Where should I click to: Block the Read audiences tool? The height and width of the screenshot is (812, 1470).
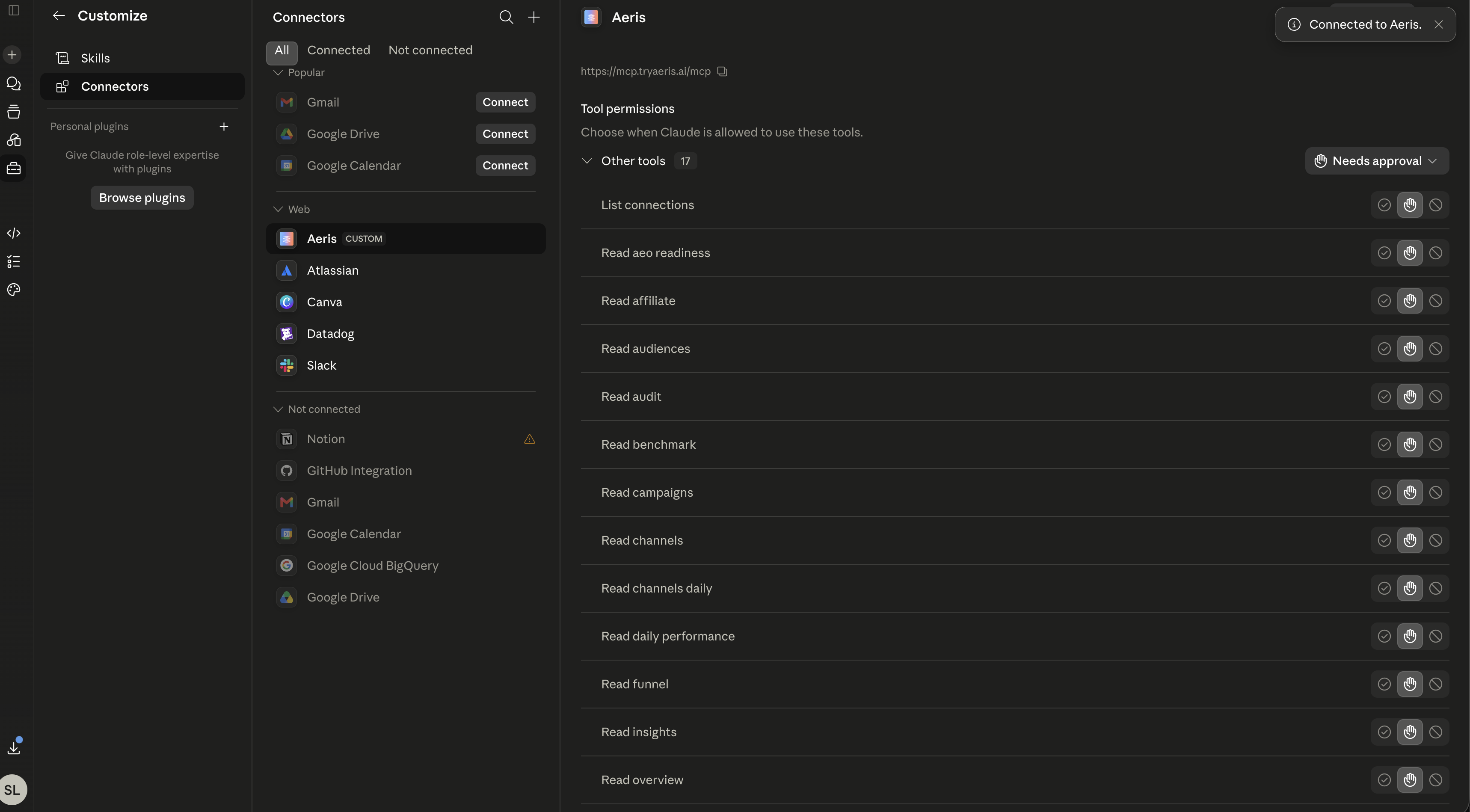1436,349
